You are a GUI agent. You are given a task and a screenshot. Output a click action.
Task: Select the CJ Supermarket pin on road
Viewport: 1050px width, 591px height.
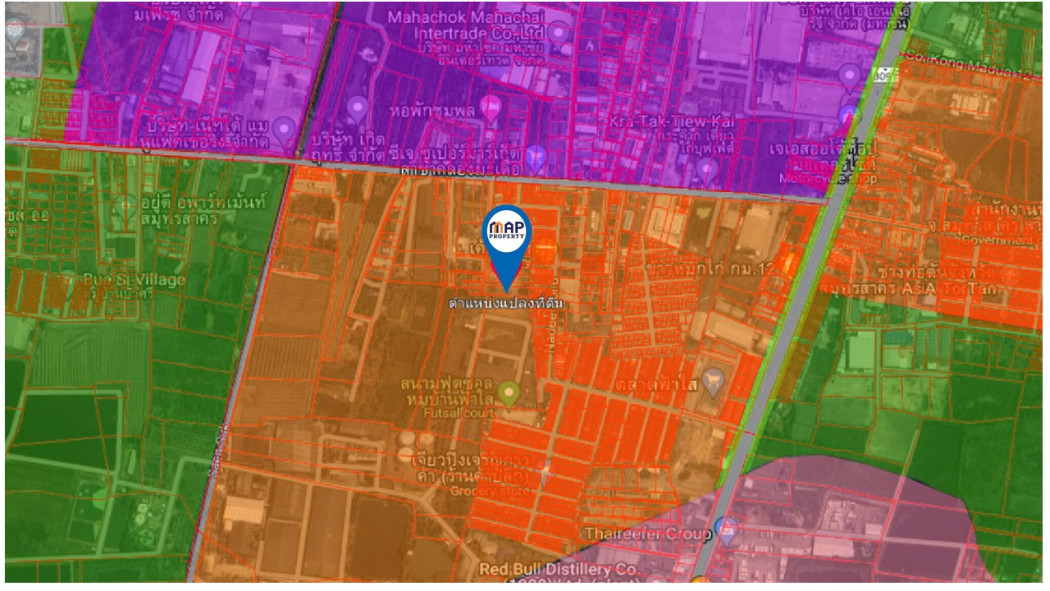(x=536, y=159)
